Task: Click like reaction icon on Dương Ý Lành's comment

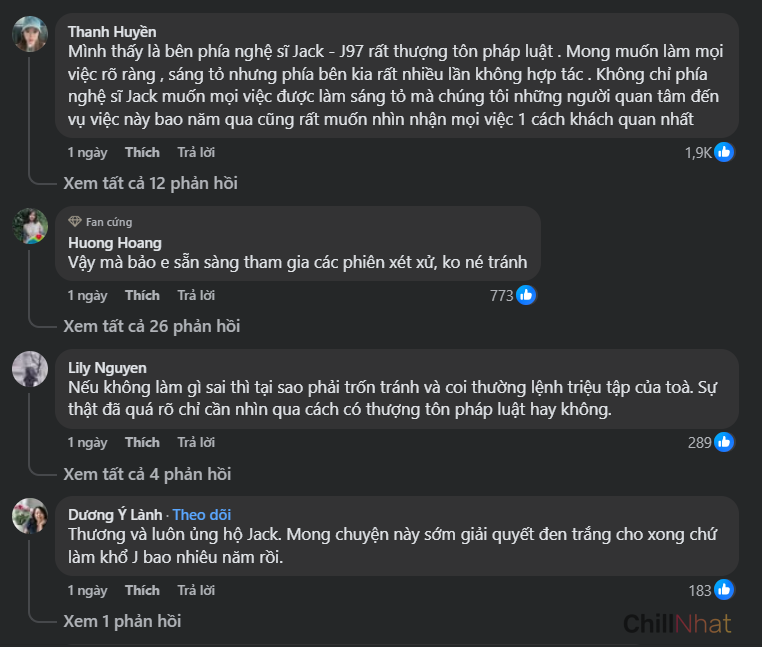Action: [x=725, y=589]
